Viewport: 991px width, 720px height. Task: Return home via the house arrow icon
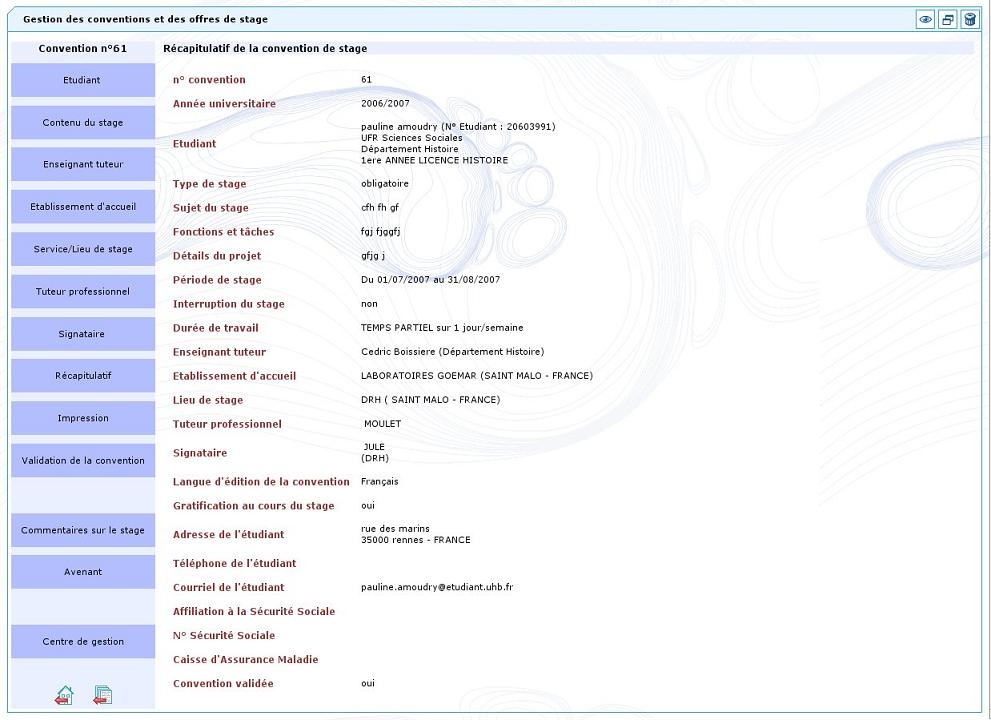click(64, 695)
